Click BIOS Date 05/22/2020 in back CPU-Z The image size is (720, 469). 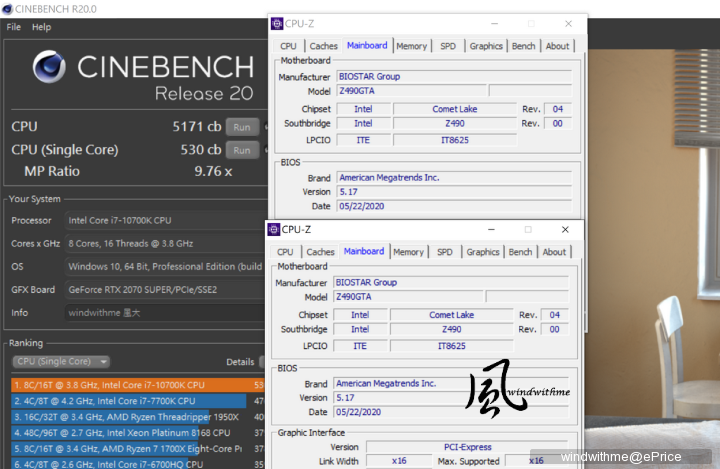point(454,206)
